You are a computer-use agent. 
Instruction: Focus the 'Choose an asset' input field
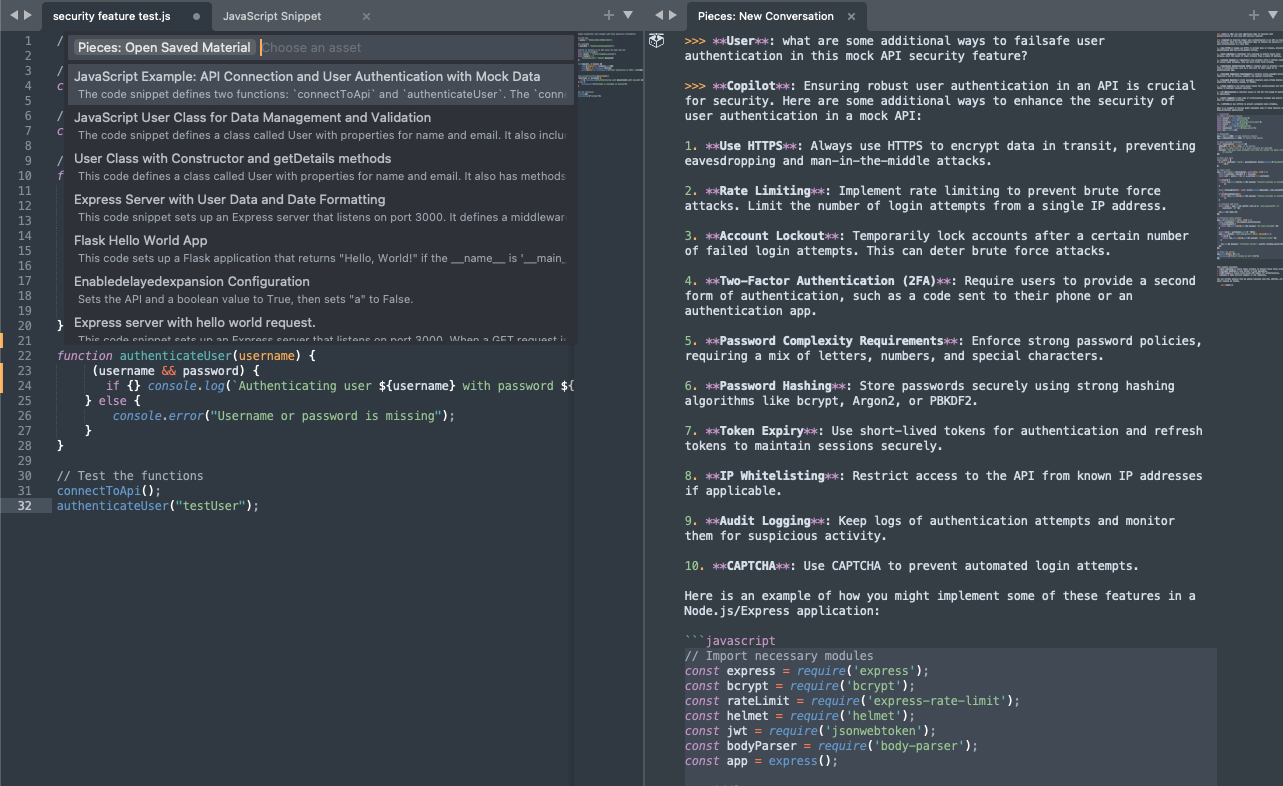click(x=415, y=47)
